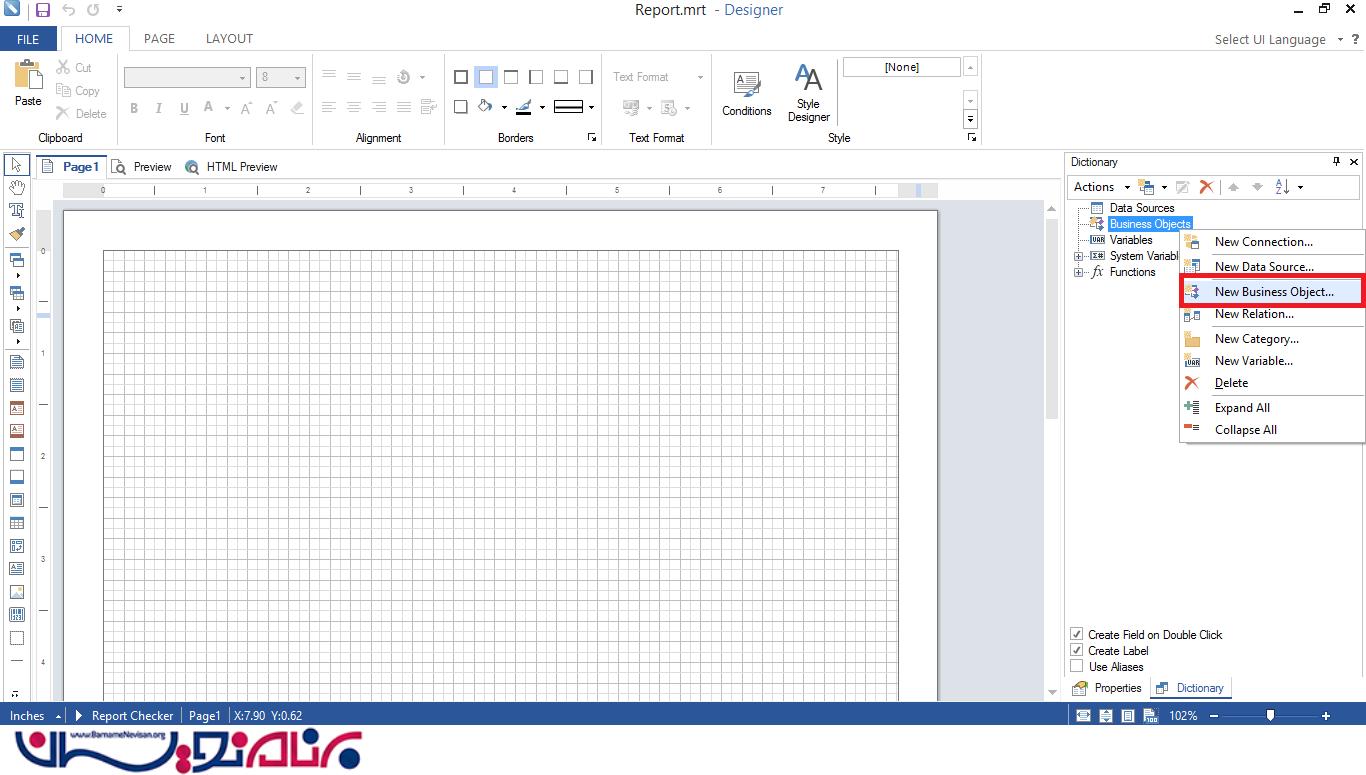Enable the Use Aliases checkbox
1366x775 pixels.
(1077, 666)
